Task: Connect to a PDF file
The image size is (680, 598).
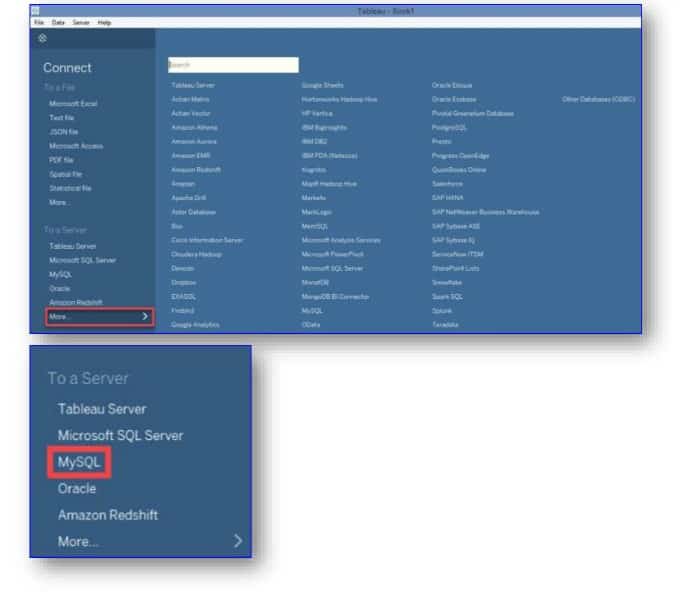Action: 61,160
